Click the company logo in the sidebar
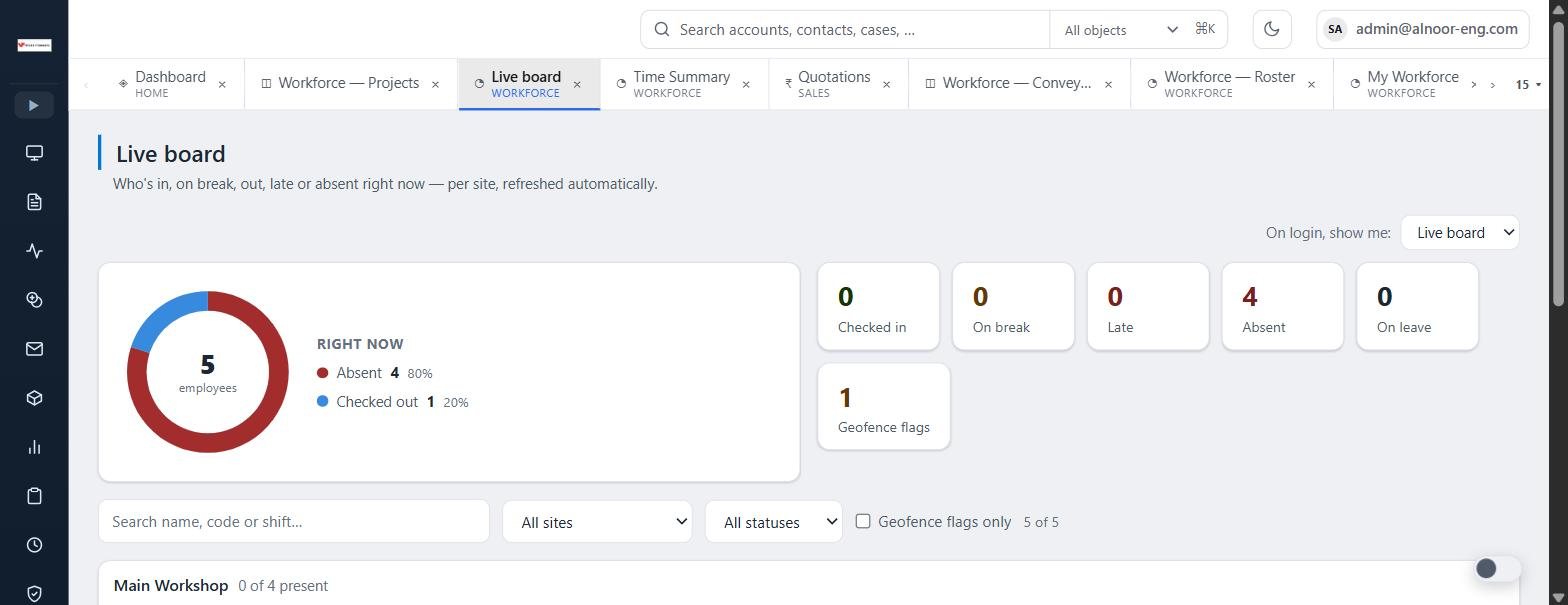The width and height of the screenshot is (1568, 605). click(34, 45)
